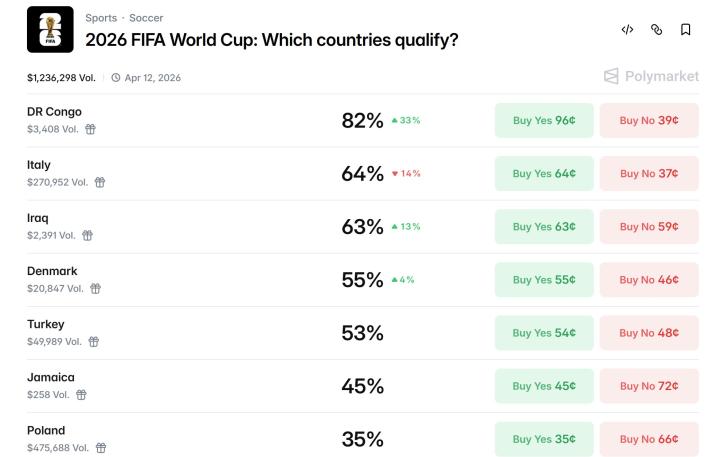
Task: Open the Soccer category link
Action: pyautogui.click(x=146, y=18)
